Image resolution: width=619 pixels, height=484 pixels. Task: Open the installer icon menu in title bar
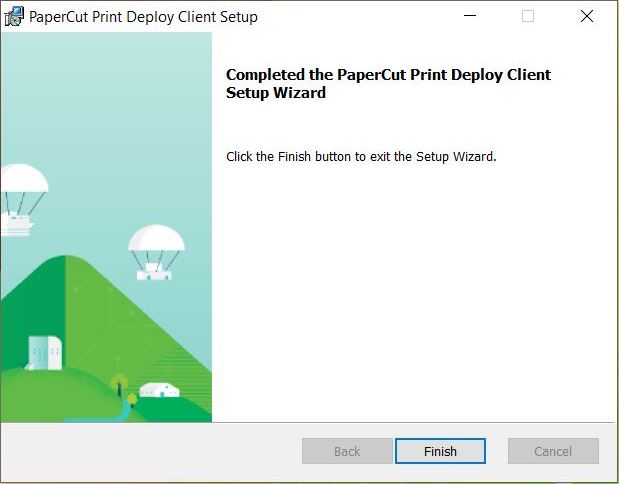click(x=14, y=17)
